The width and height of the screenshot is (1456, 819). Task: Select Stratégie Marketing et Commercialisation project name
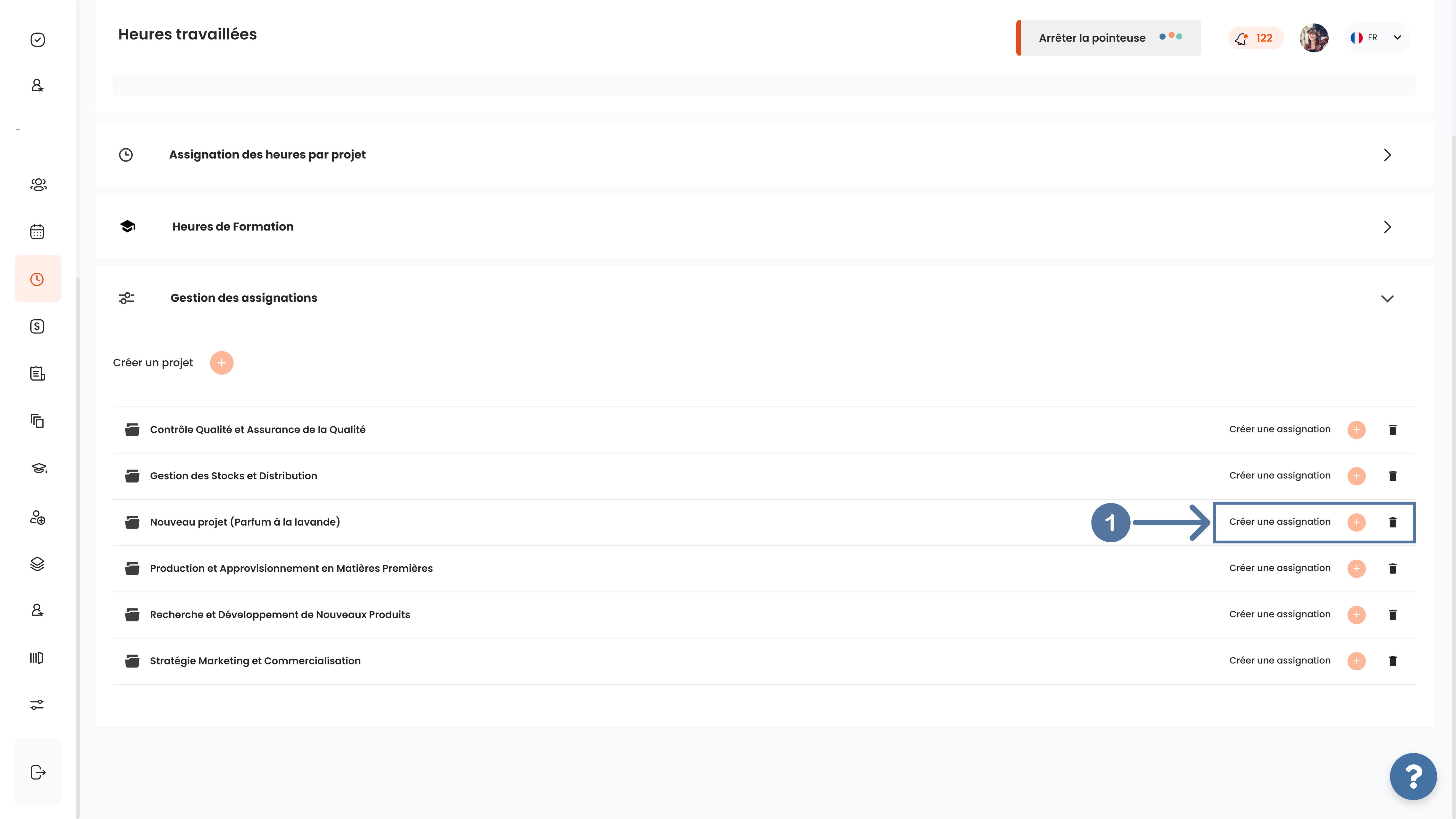click(255, 661)
